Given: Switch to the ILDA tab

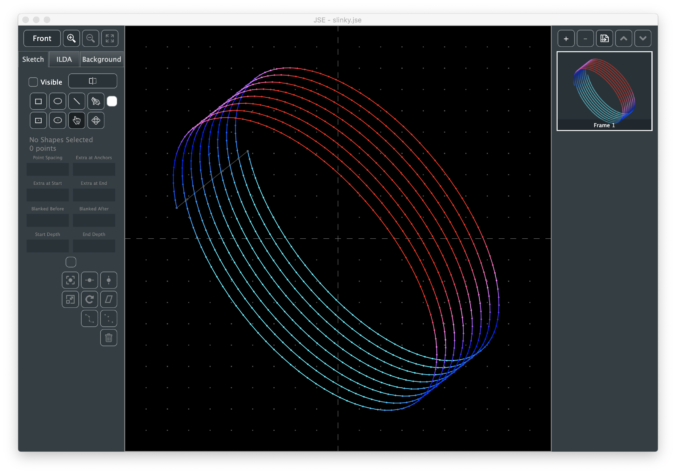Looking at the screenshot, I should pos(64,60).
